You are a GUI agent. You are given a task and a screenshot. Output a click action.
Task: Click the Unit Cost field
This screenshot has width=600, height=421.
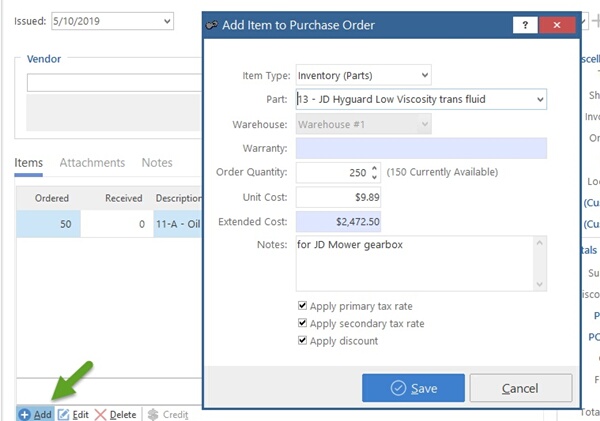point(338,197)
